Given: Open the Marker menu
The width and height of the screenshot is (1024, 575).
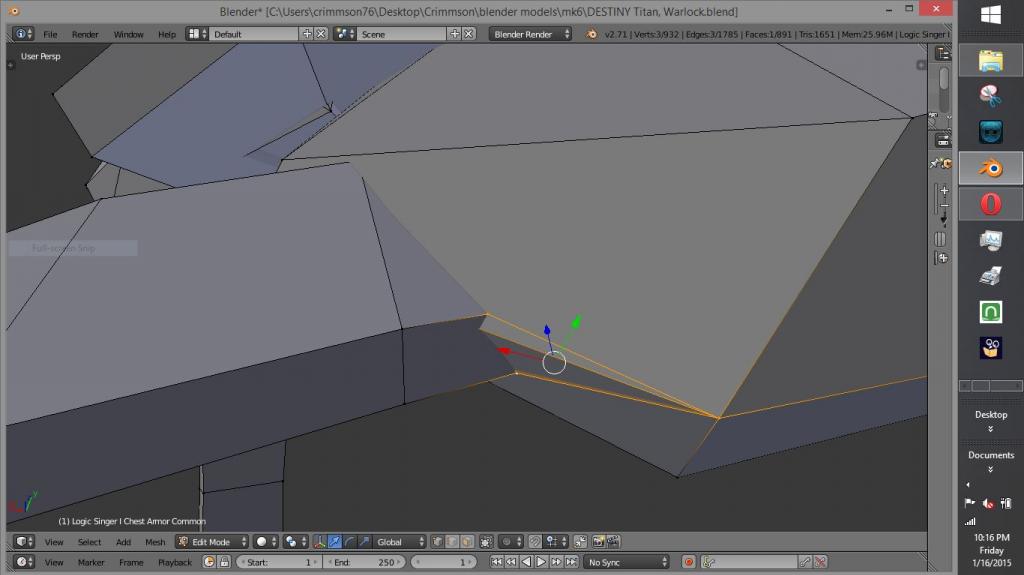Looking at the screenshot, I should pyautogui.click(x=91, y=562).
